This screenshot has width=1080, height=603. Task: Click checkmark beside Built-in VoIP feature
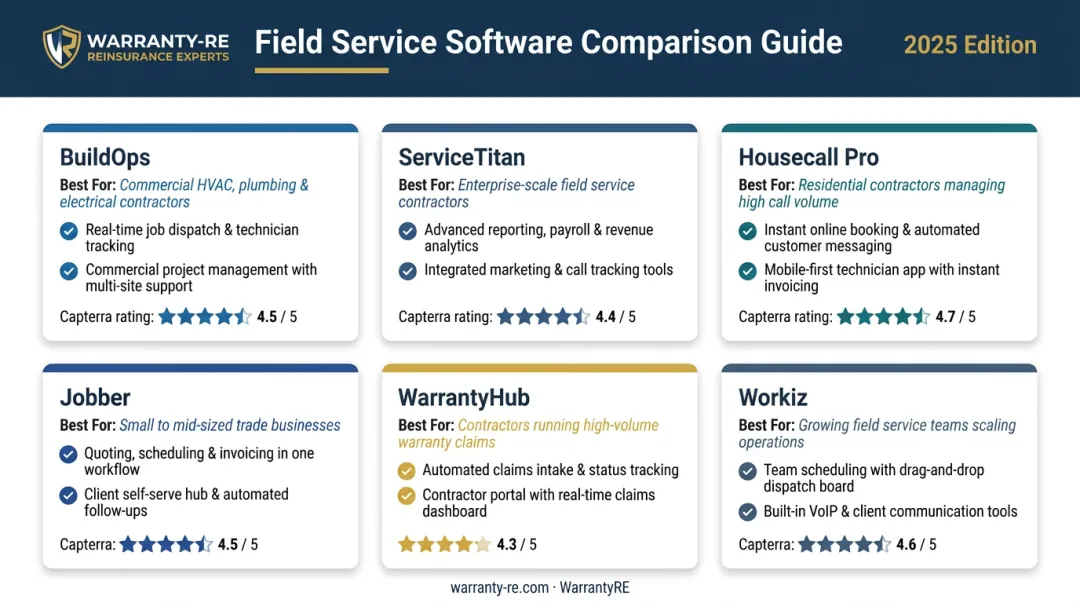coord(747,512)
